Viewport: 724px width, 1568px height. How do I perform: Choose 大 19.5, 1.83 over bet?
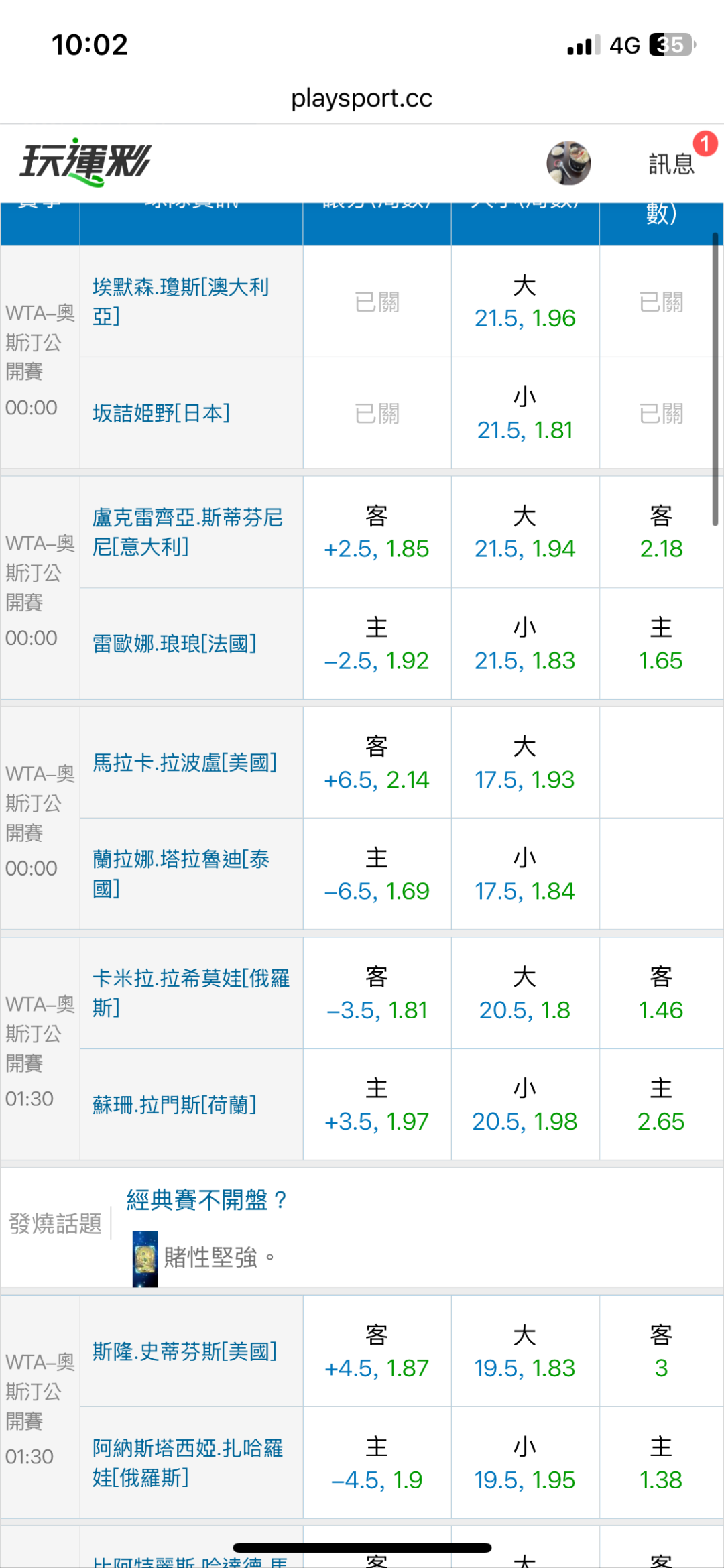coord(525,1351)
